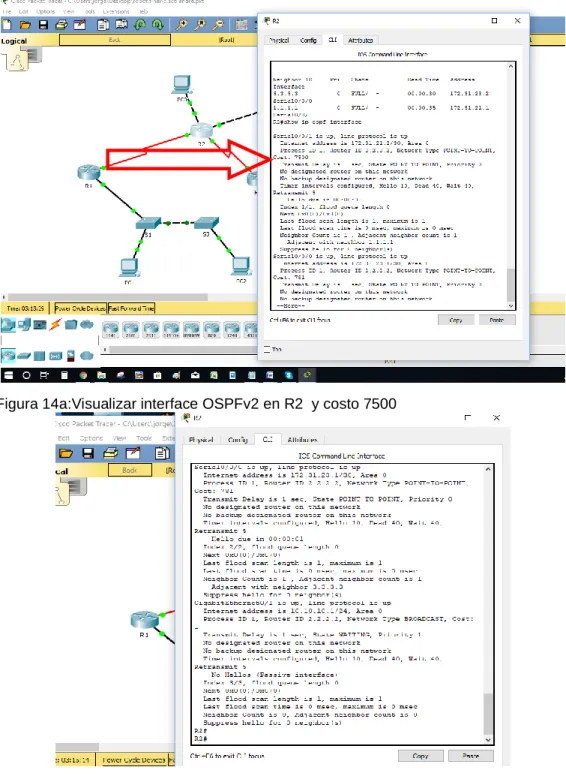Select router R1 in lower screenshot

(x=144, y=620)
